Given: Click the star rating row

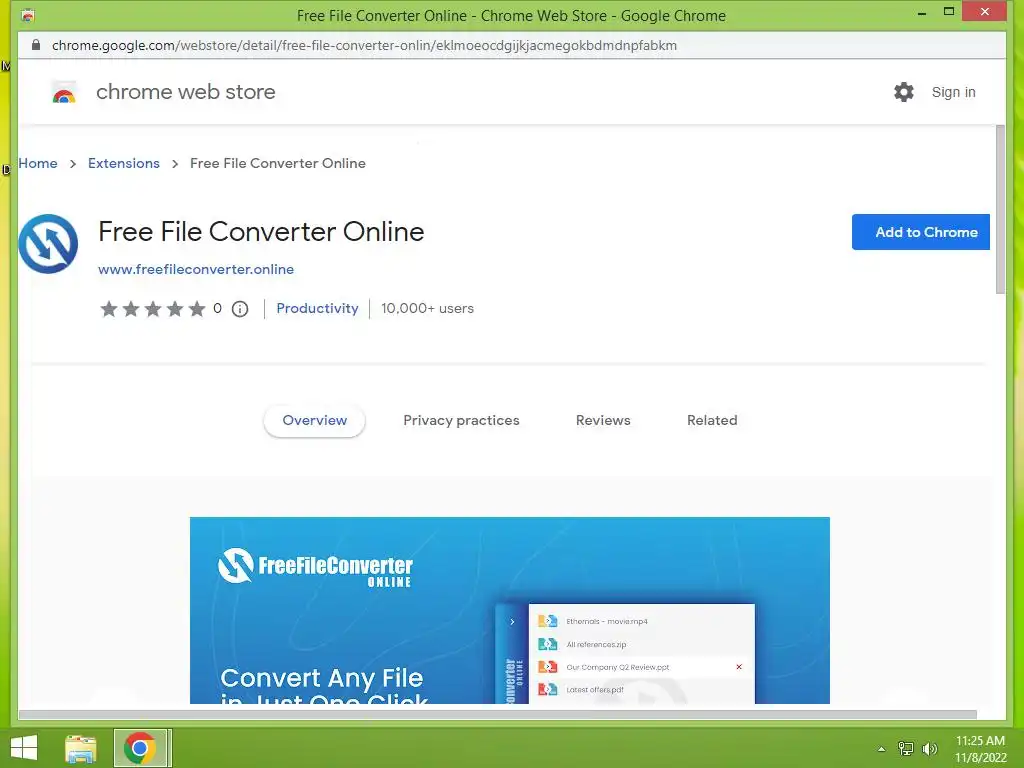Looking at the screenshot, I should (x=153, y=309).
